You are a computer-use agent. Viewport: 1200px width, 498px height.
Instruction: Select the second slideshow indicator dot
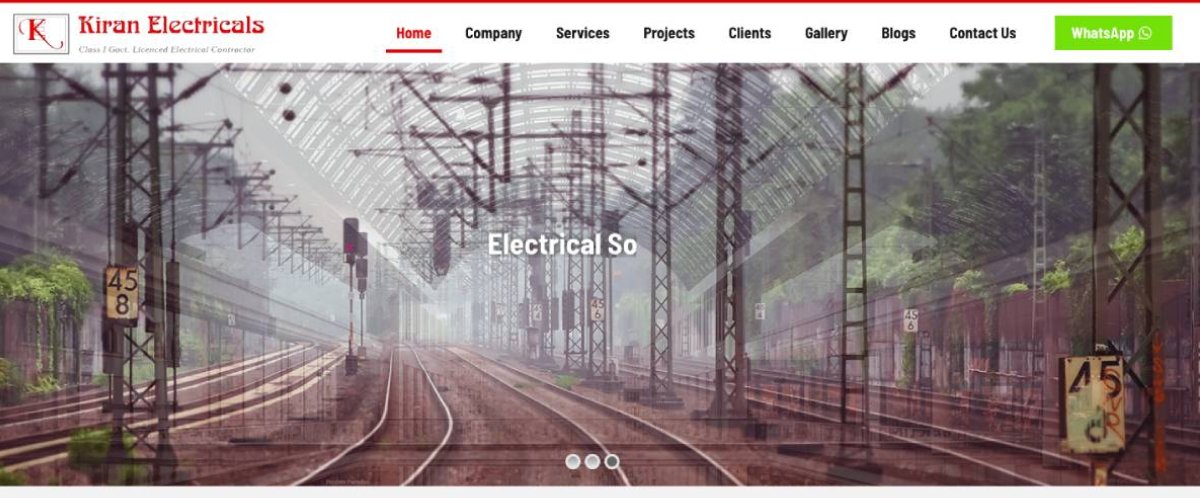coord(592,461)
